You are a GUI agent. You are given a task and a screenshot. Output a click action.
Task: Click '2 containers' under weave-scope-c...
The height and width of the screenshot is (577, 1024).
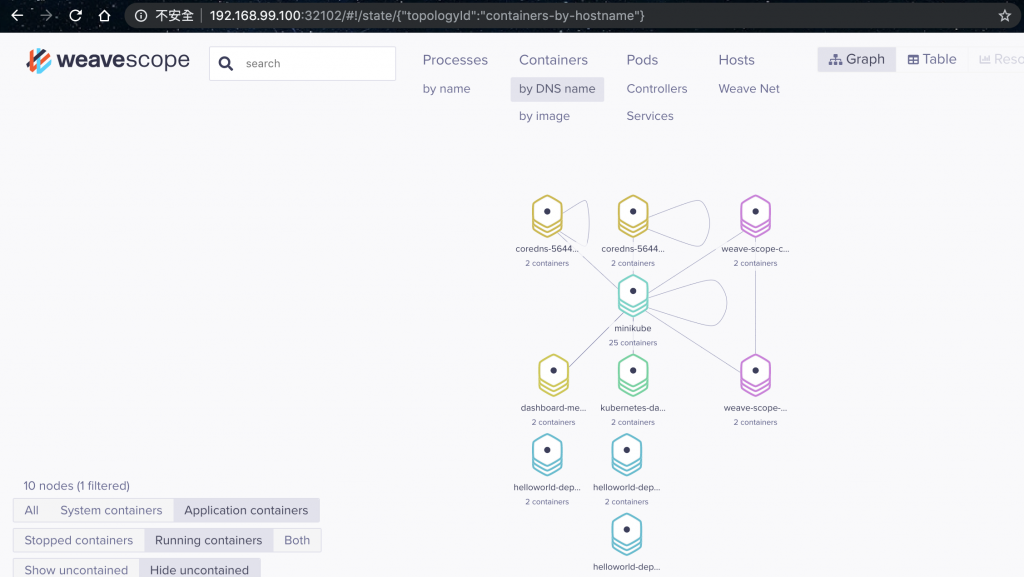tap(756, 263)
